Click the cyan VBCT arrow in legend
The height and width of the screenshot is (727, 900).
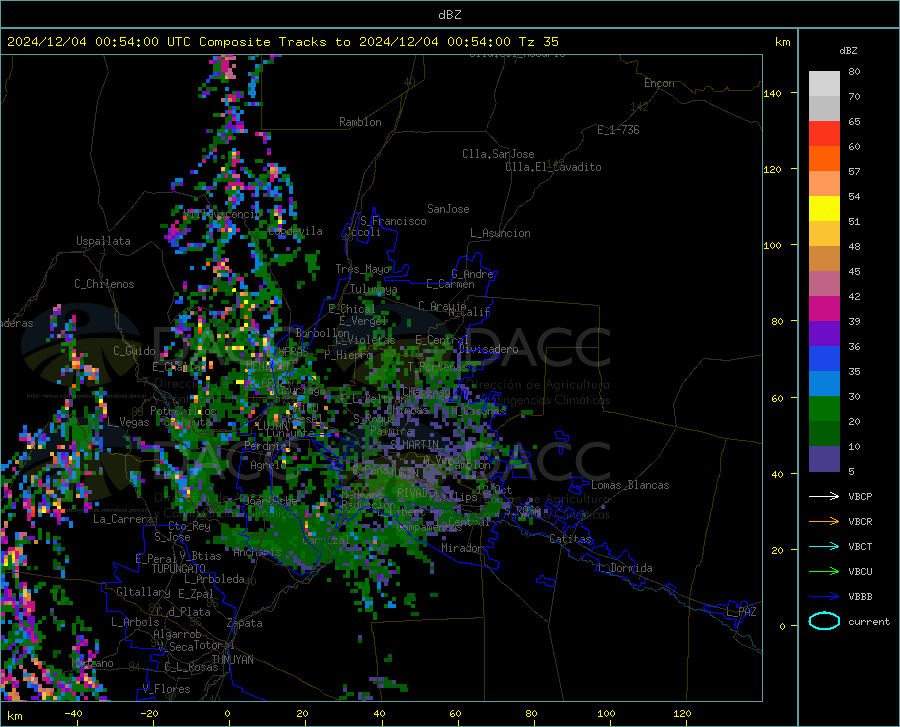pos(824,546)
